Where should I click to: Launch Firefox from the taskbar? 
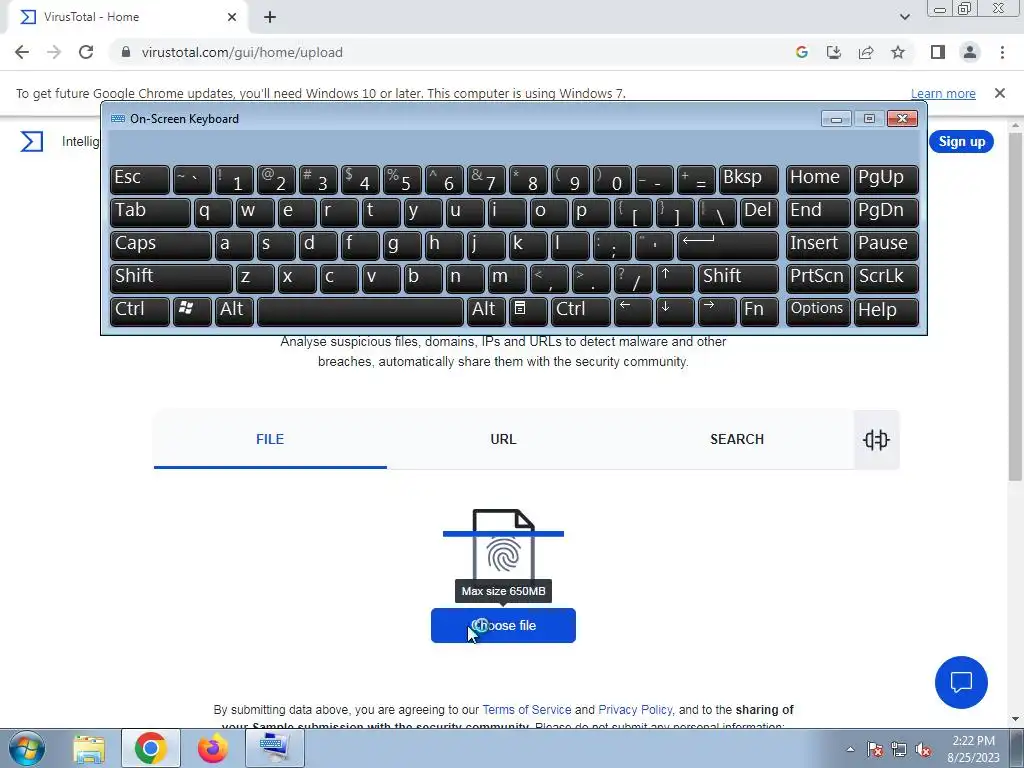[212, 748]
